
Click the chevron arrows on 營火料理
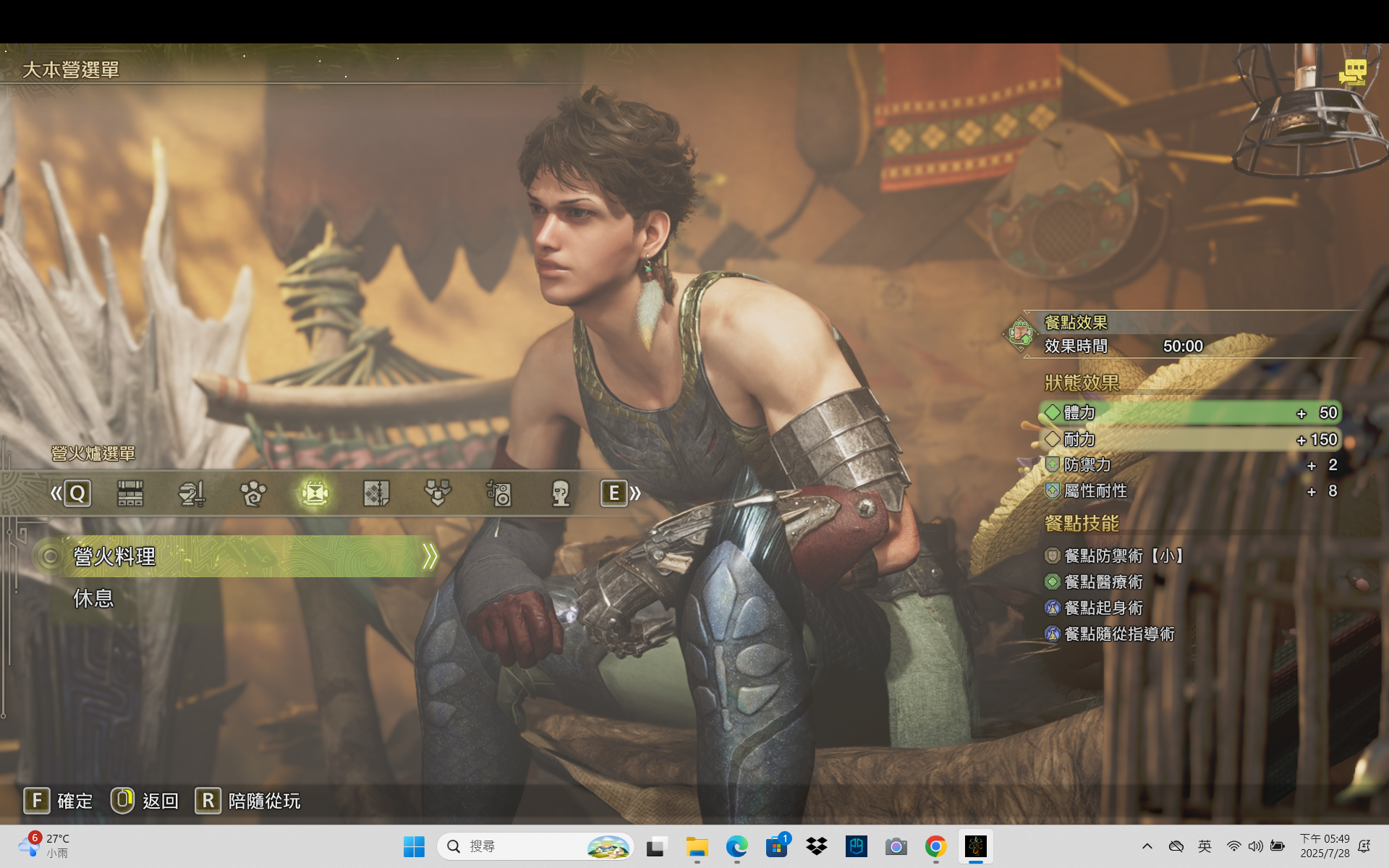430,556
